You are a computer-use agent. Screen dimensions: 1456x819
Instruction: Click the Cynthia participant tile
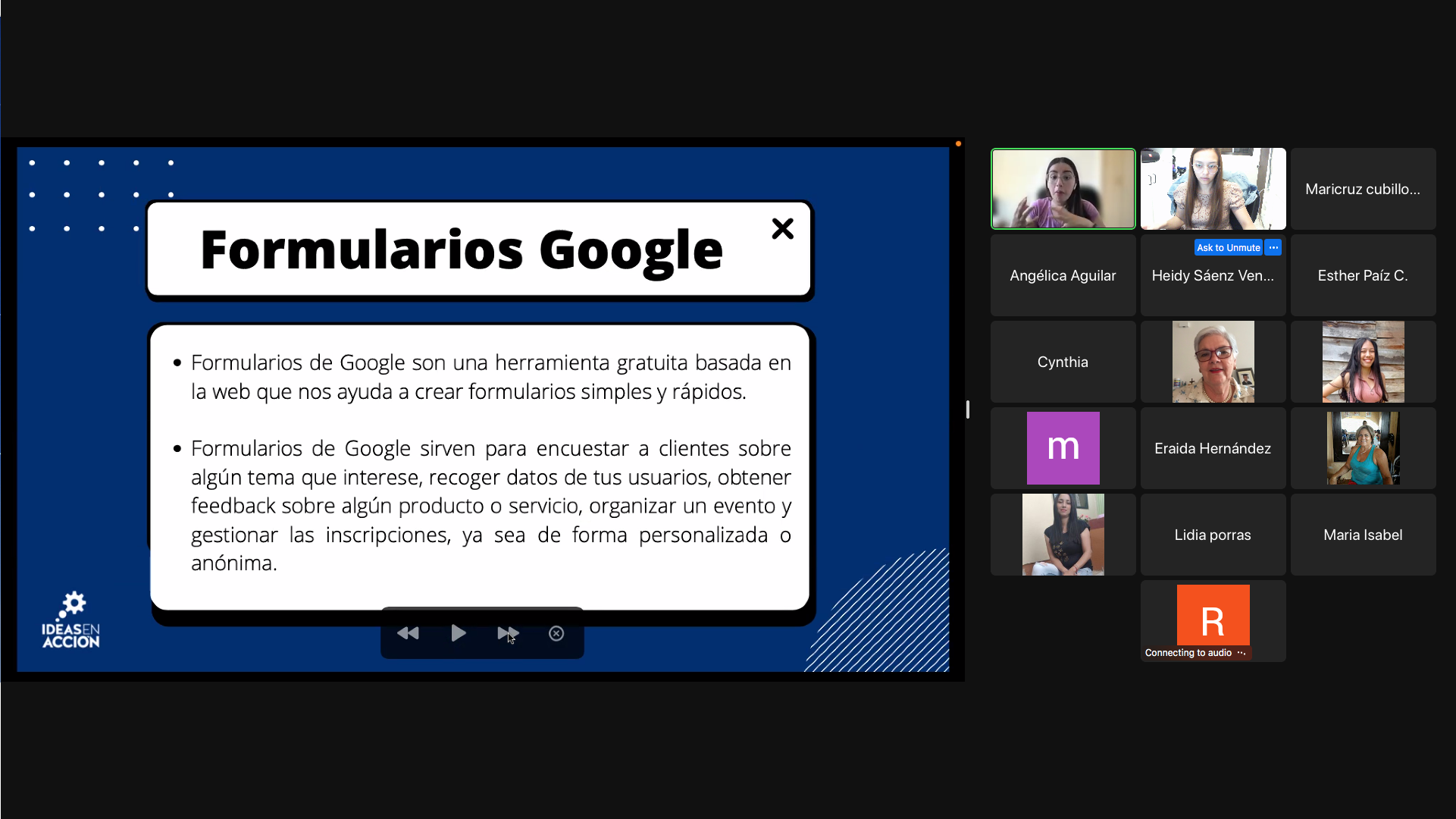tap(1063, 362)
